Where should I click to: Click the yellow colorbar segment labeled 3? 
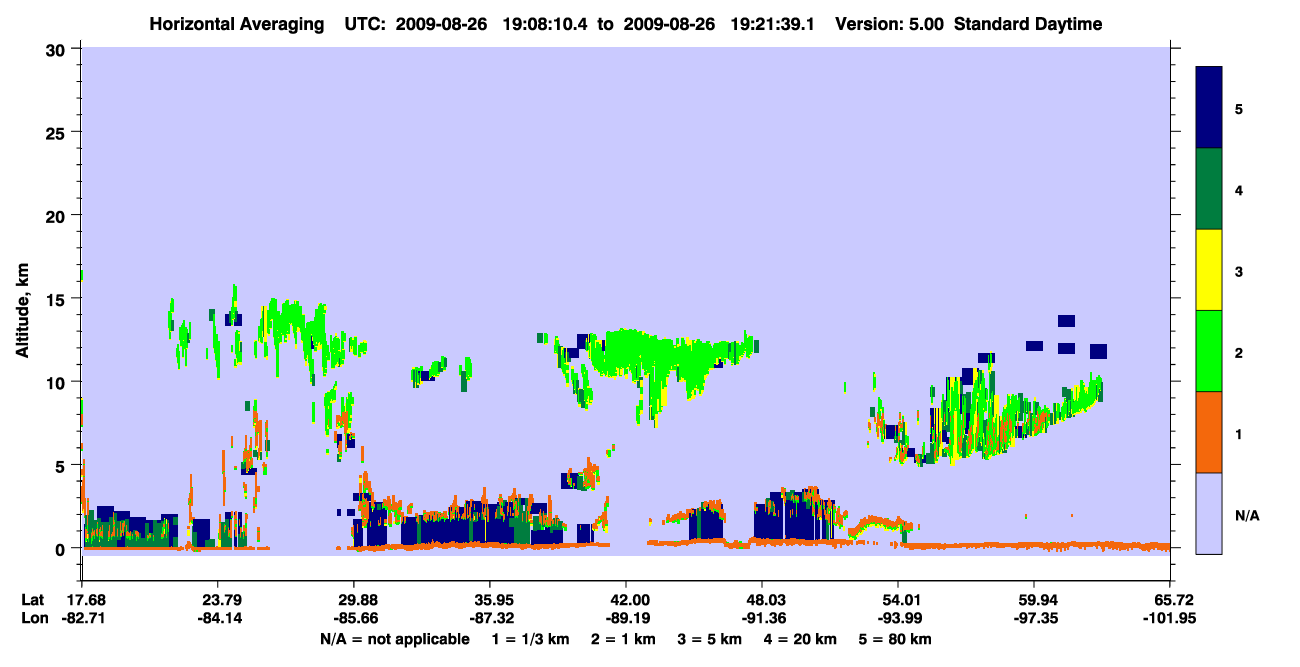point(1209,270)
